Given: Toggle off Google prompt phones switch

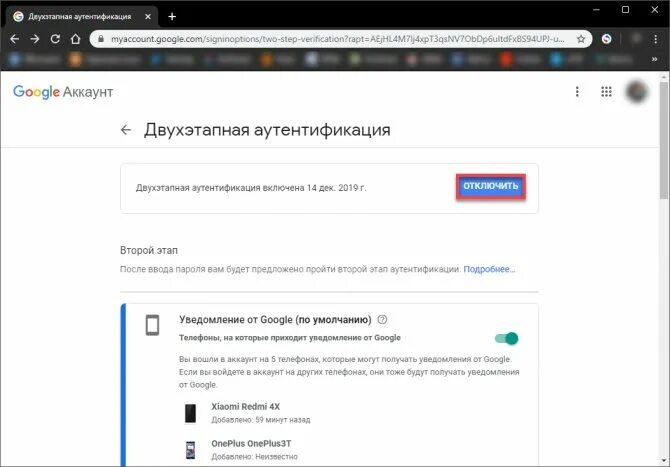Looking at the screenshot, I should pyautogui.click(x=507, y=338).
